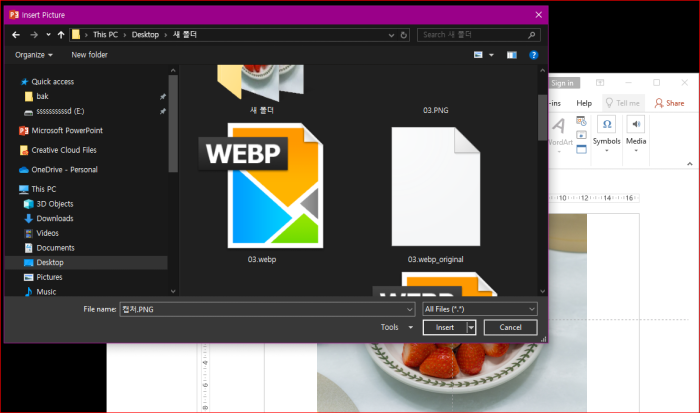Select the 03.webp file icon
Screen dimensions: 700x413
coord(262,186)
